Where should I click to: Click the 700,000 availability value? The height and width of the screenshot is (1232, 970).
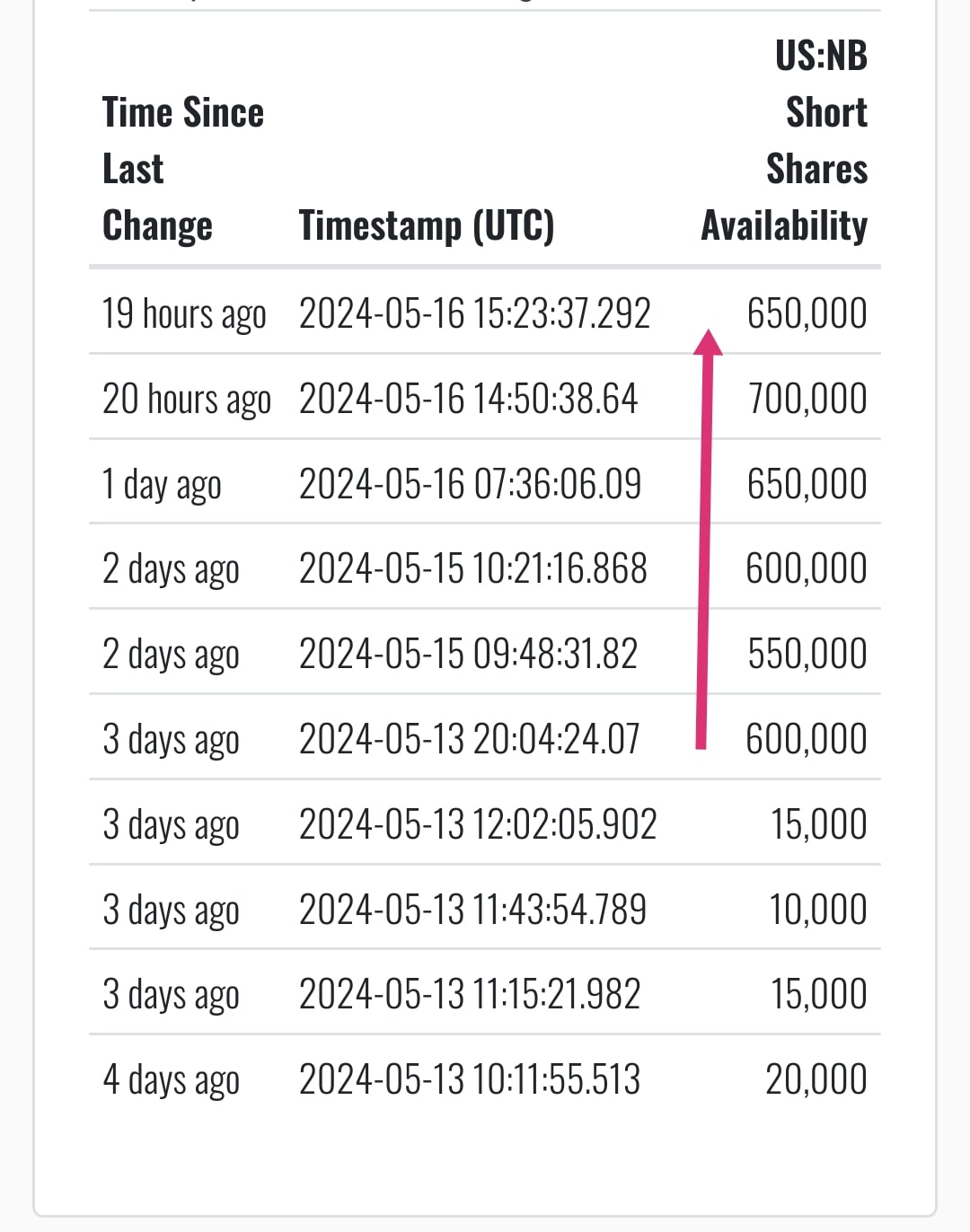click(x=807, y=399)
